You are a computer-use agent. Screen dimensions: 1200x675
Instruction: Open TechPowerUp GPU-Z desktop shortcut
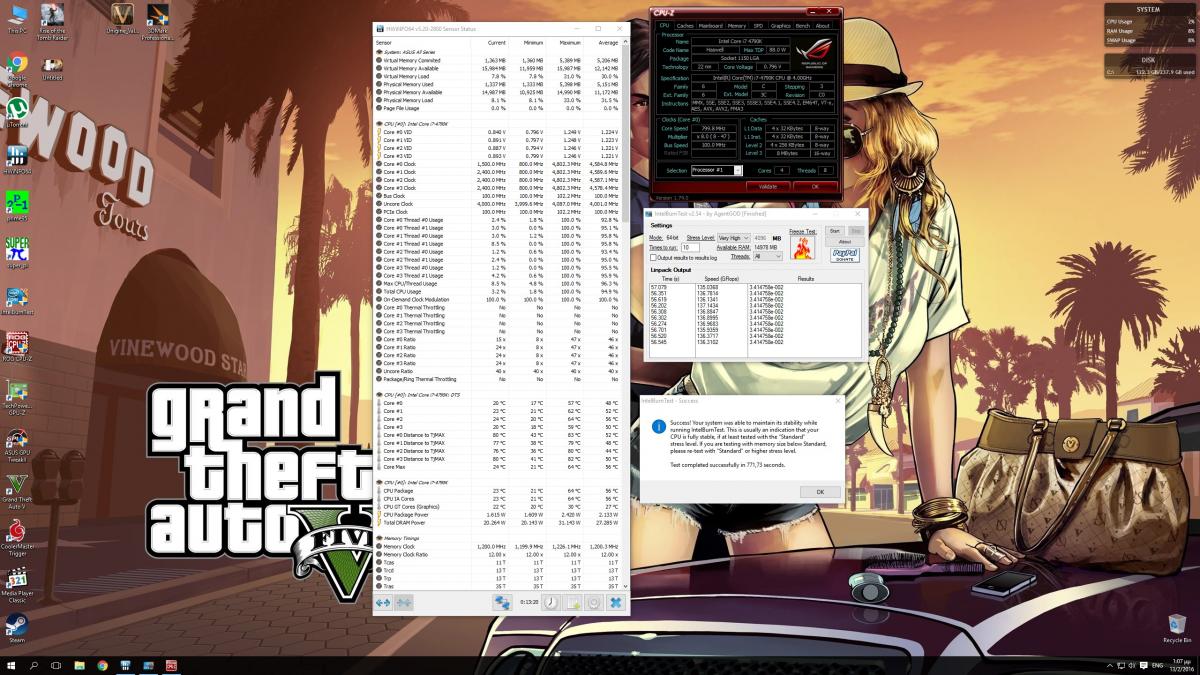pyautogui.click(x=16, y=395)
